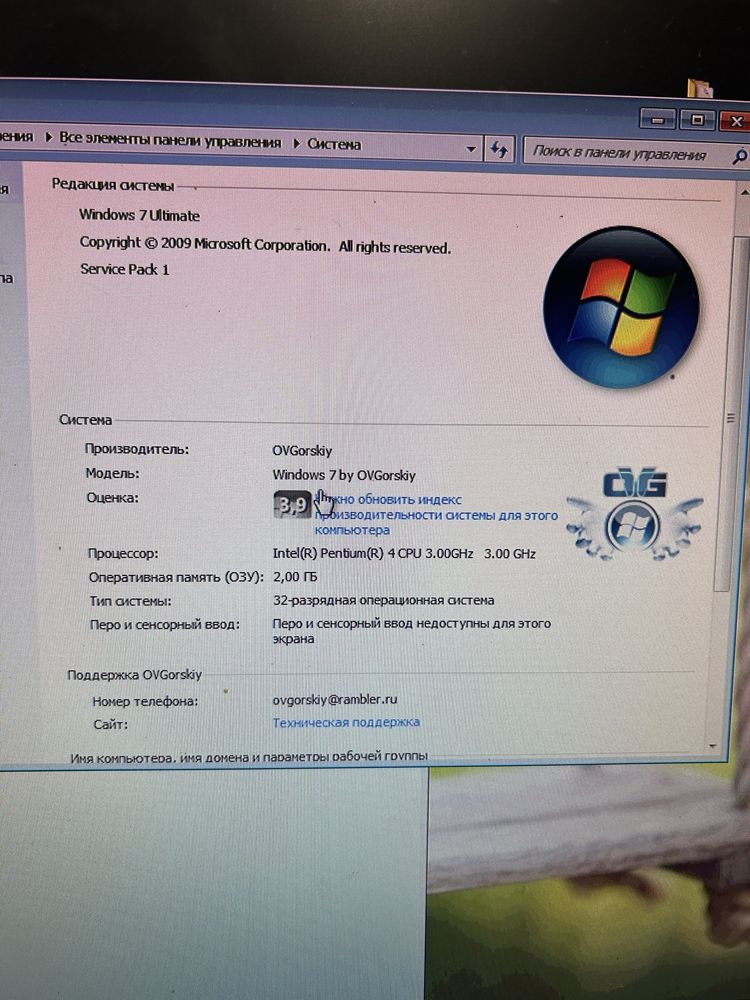Click the Windows 7 orb logo
The width and height of the screenshot is (750, 1000).
coord(621,307)
